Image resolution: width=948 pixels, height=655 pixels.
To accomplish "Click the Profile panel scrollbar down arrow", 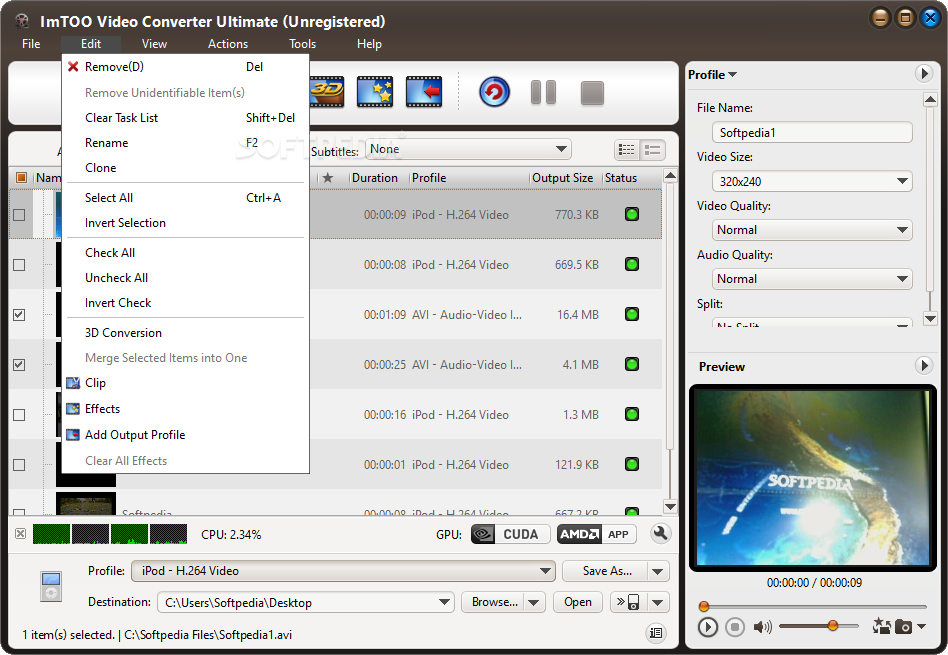I will 930,319.
